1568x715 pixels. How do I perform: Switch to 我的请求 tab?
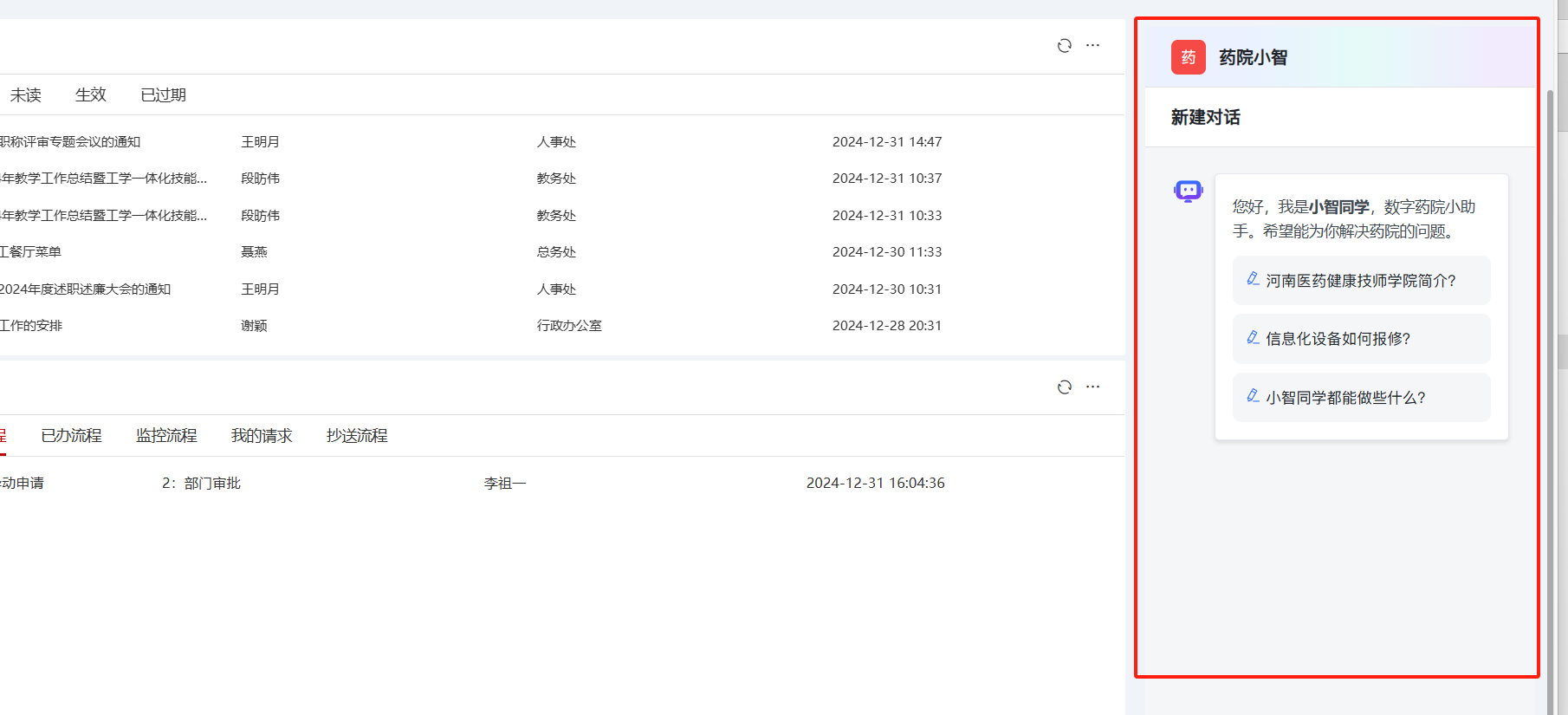tap(262, 436)
